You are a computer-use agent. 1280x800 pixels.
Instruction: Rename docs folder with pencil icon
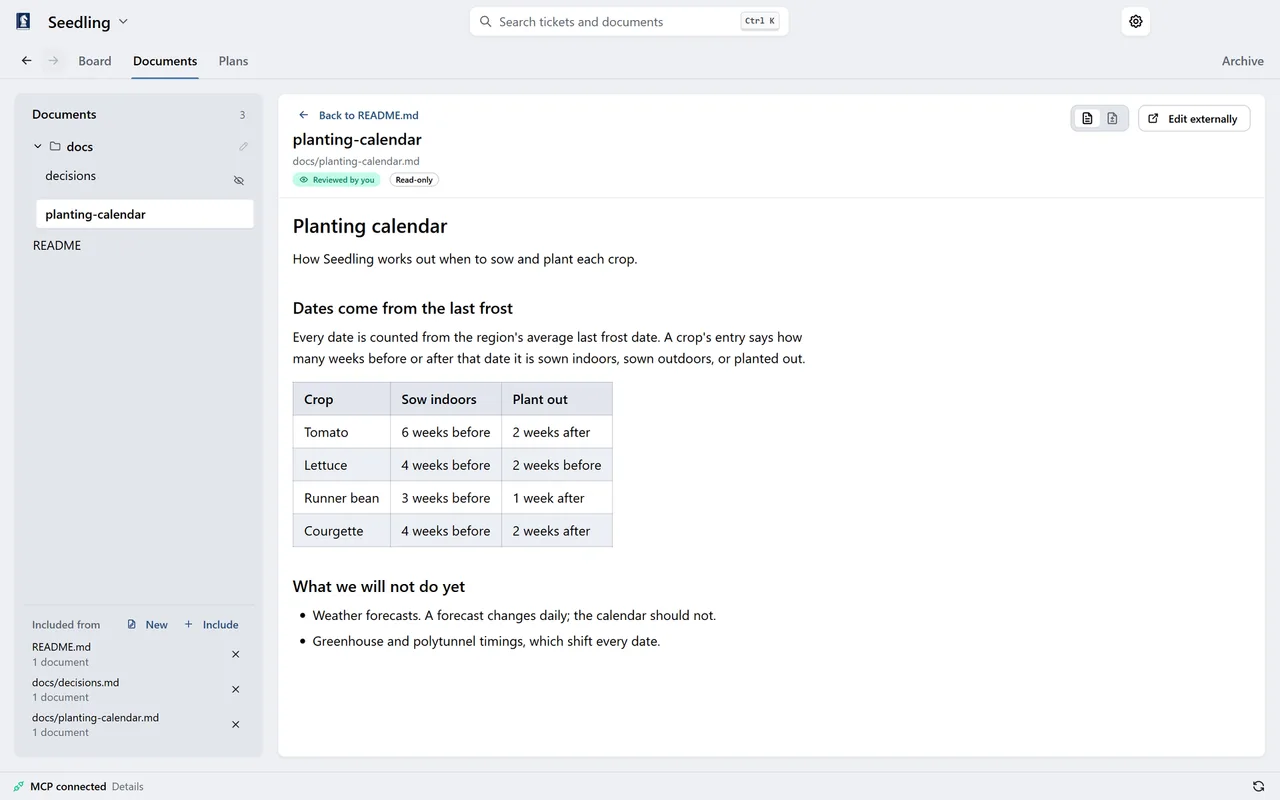click(243, 146)
